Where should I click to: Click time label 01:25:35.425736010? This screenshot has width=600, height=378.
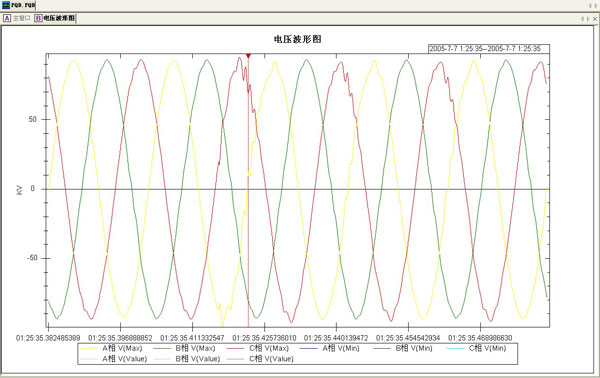click(264, 338)
